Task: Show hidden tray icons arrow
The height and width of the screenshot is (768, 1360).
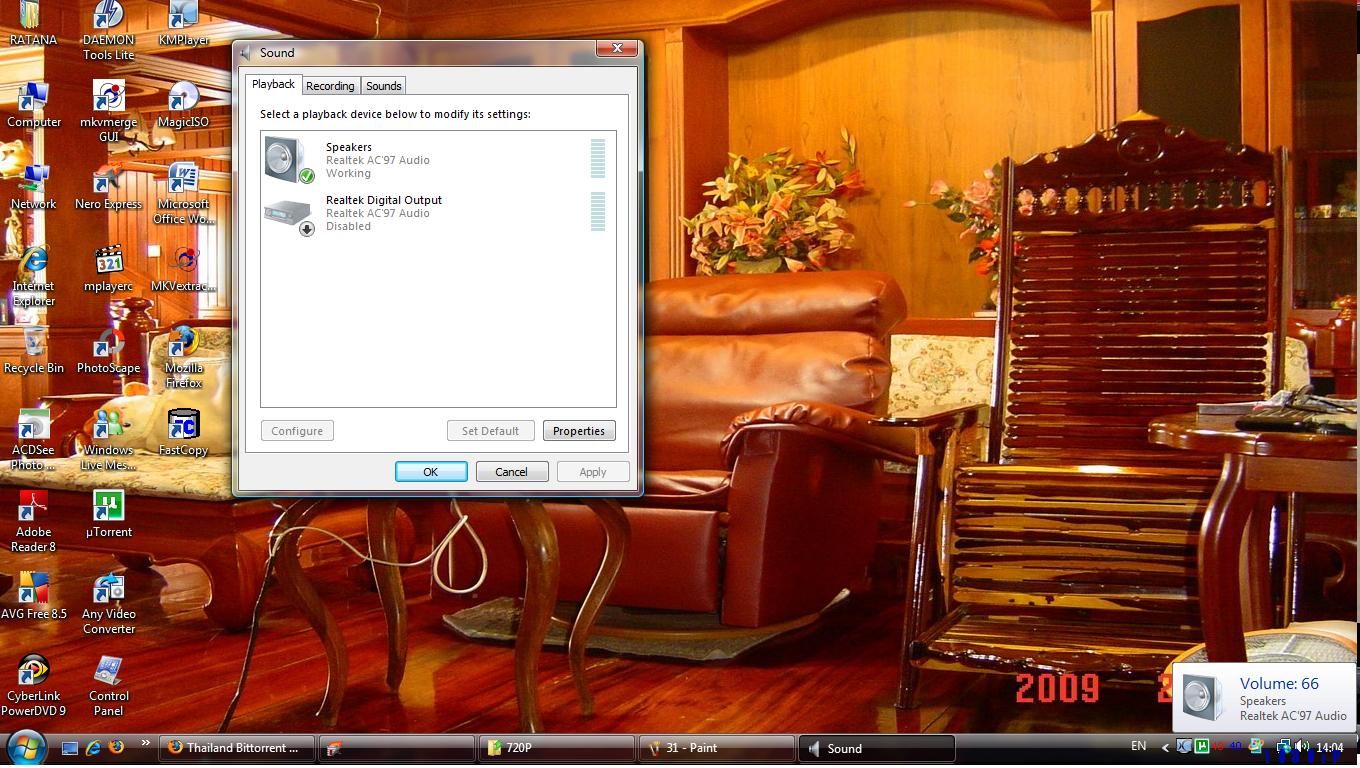Action: pyautogui.click(x=1165, y=747)
